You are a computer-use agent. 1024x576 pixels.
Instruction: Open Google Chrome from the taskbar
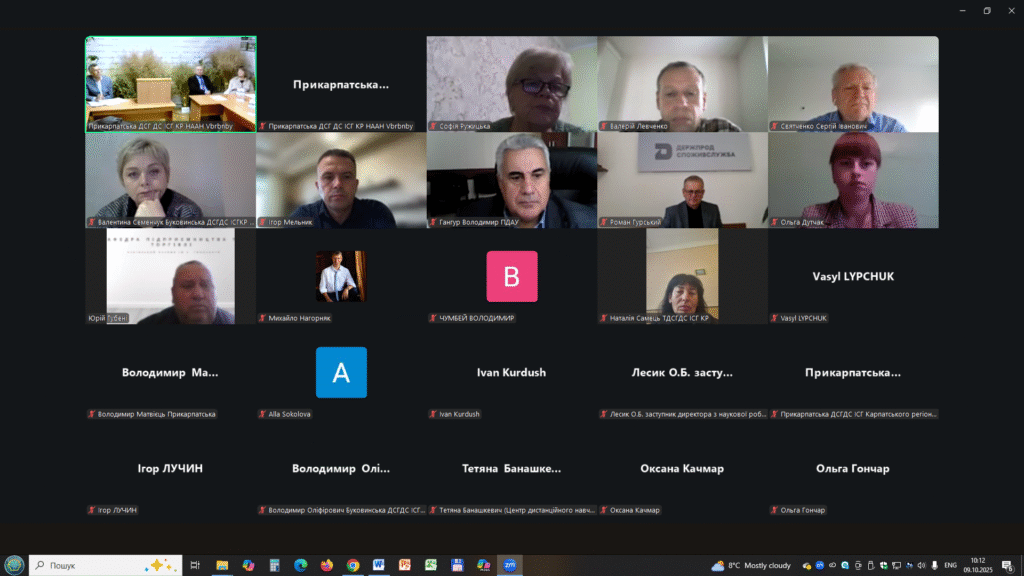[353, 565]
